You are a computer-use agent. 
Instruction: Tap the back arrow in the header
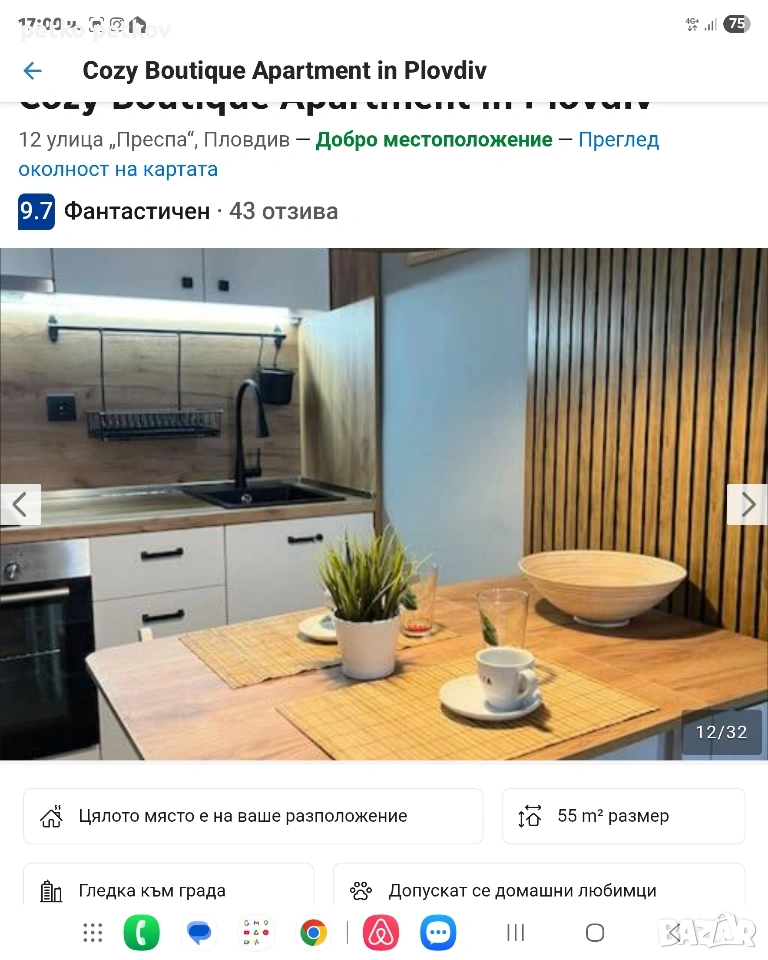click(x=32, y=71)
